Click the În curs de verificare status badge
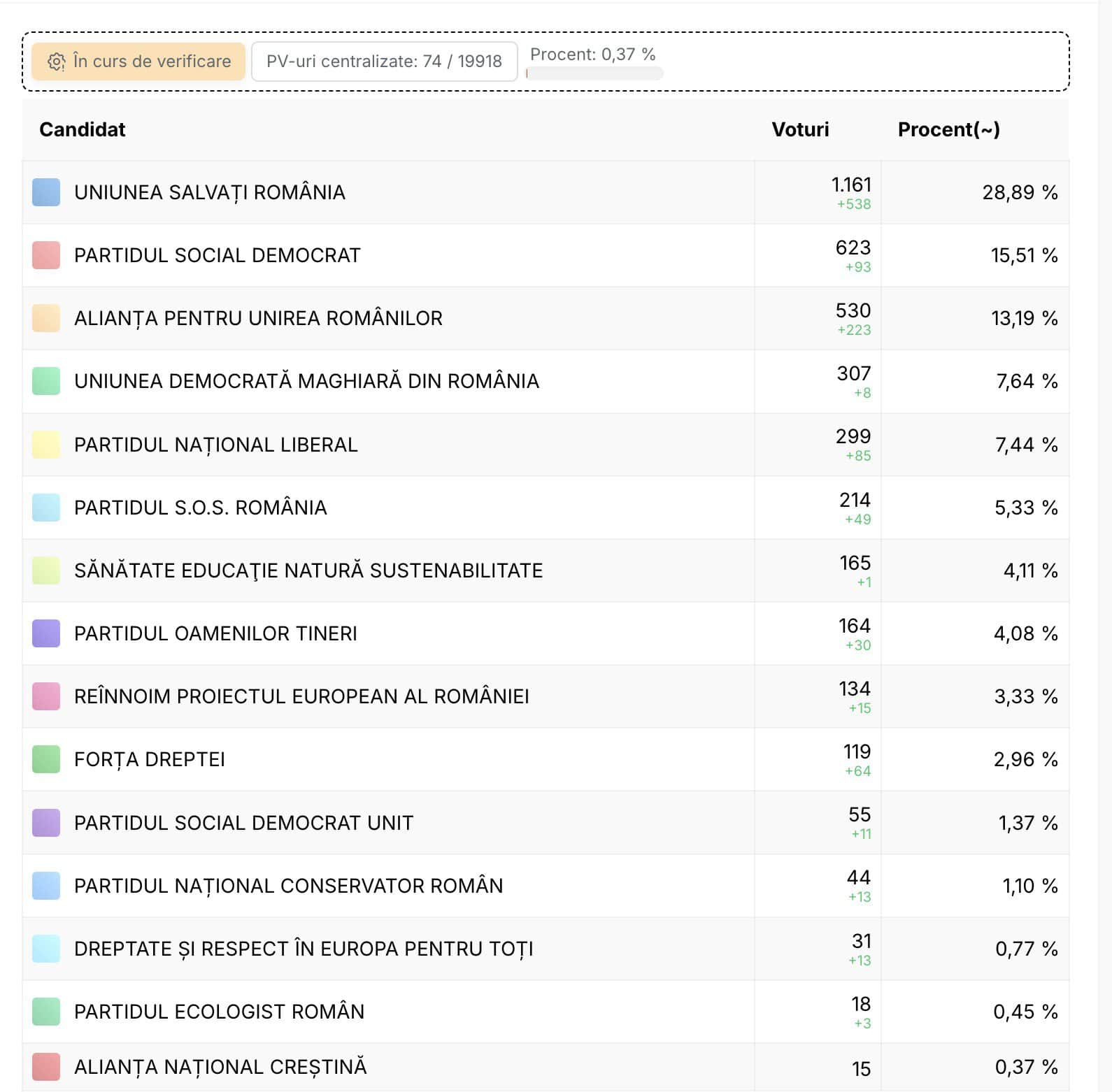The width and height of the screenshot is (1112, 1092). click(x=138, y=62)
